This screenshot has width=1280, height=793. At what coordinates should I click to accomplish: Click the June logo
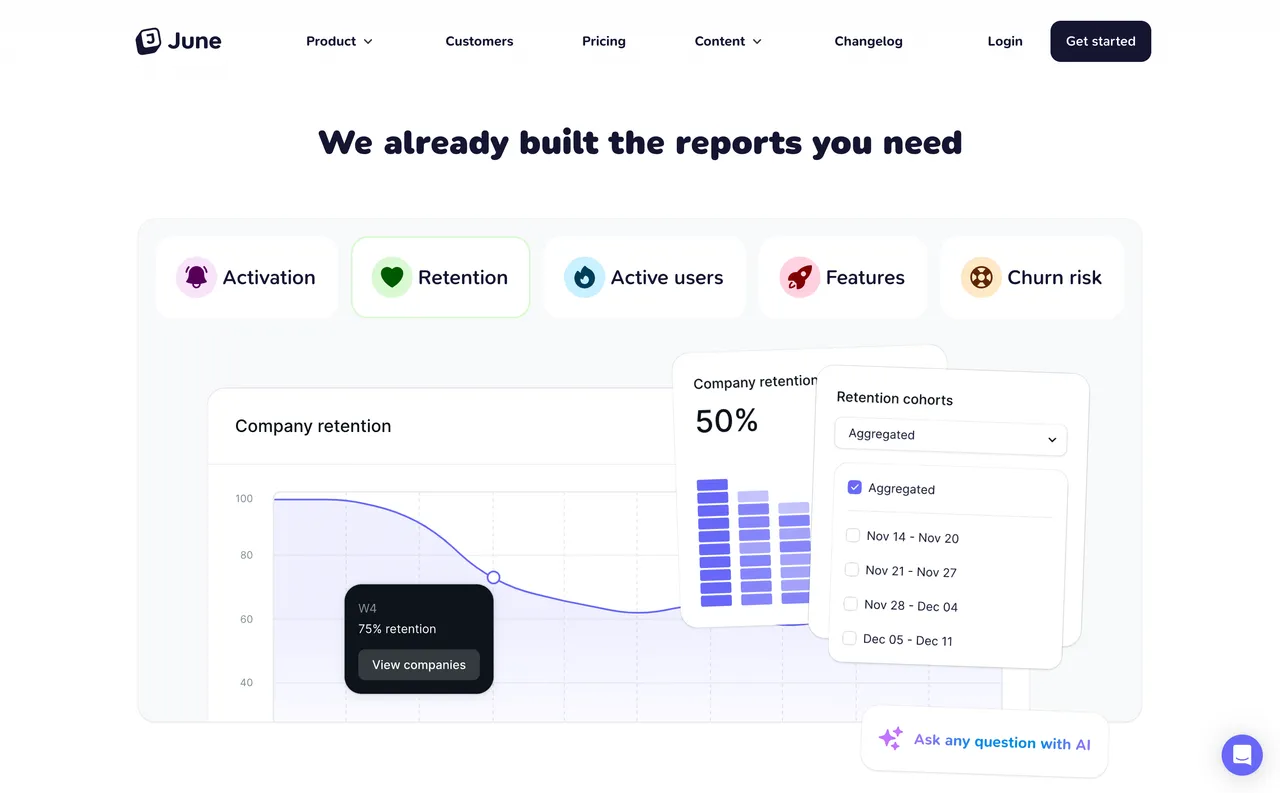point(178,41)
